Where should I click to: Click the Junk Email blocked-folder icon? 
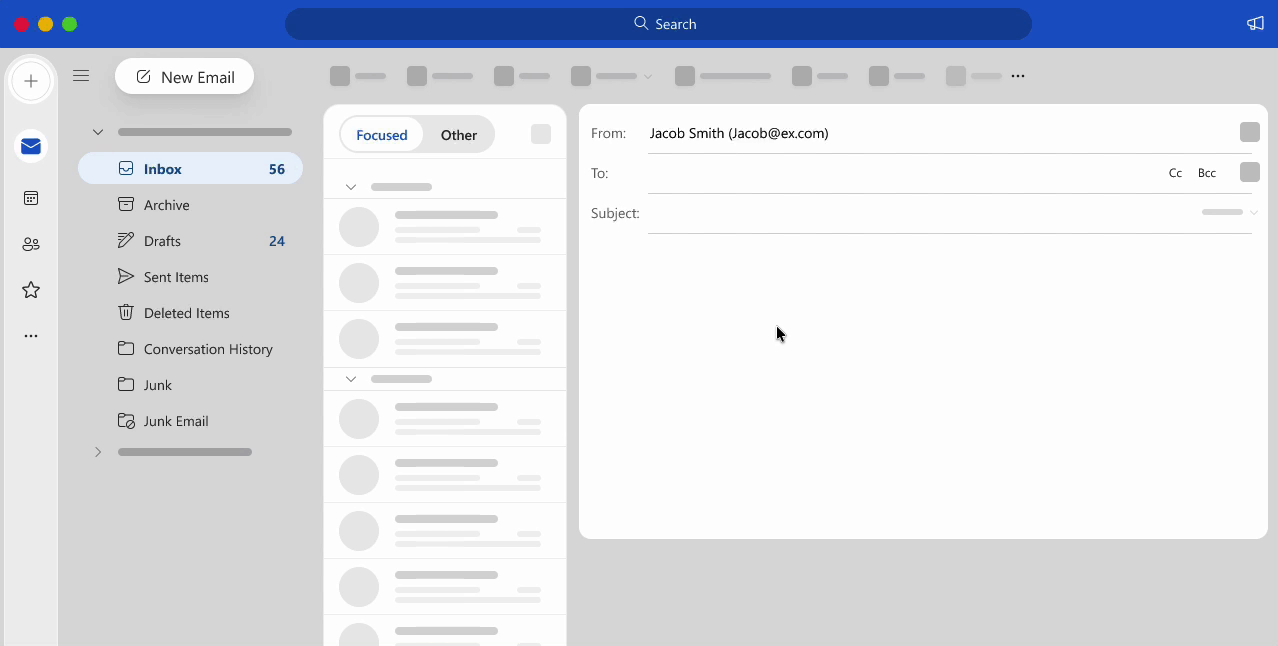tap(126, 421)
